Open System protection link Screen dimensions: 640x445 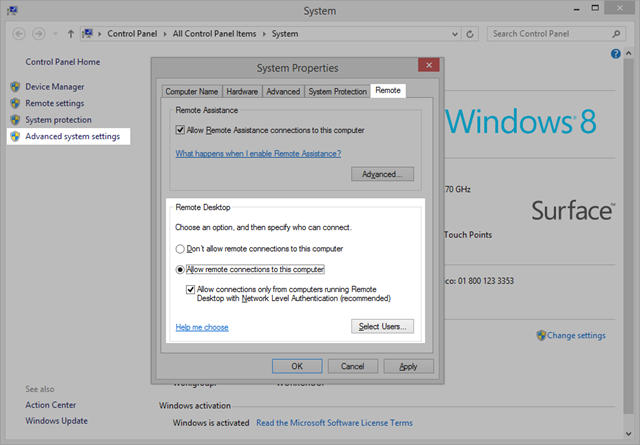(x=58, y=120)
